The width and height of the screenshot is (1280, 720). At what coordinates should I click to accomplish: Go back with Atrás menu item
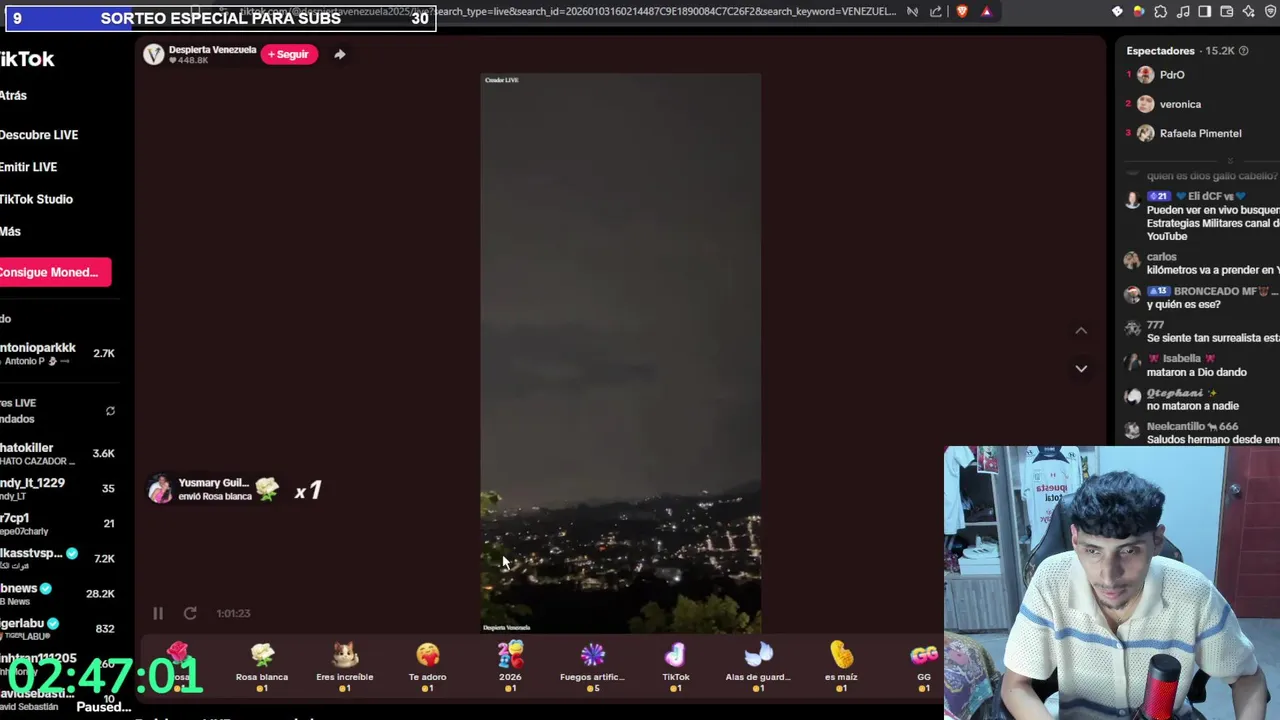[13, 95]
